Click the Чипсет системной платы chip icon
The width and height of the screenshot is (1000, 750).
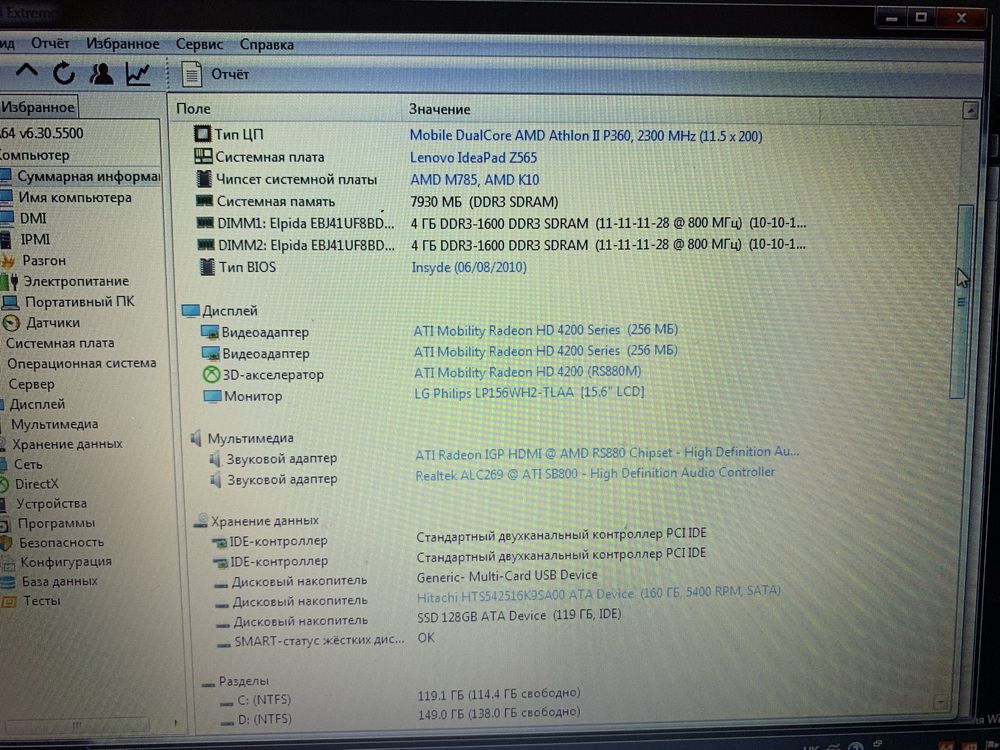tap(204, 179)
